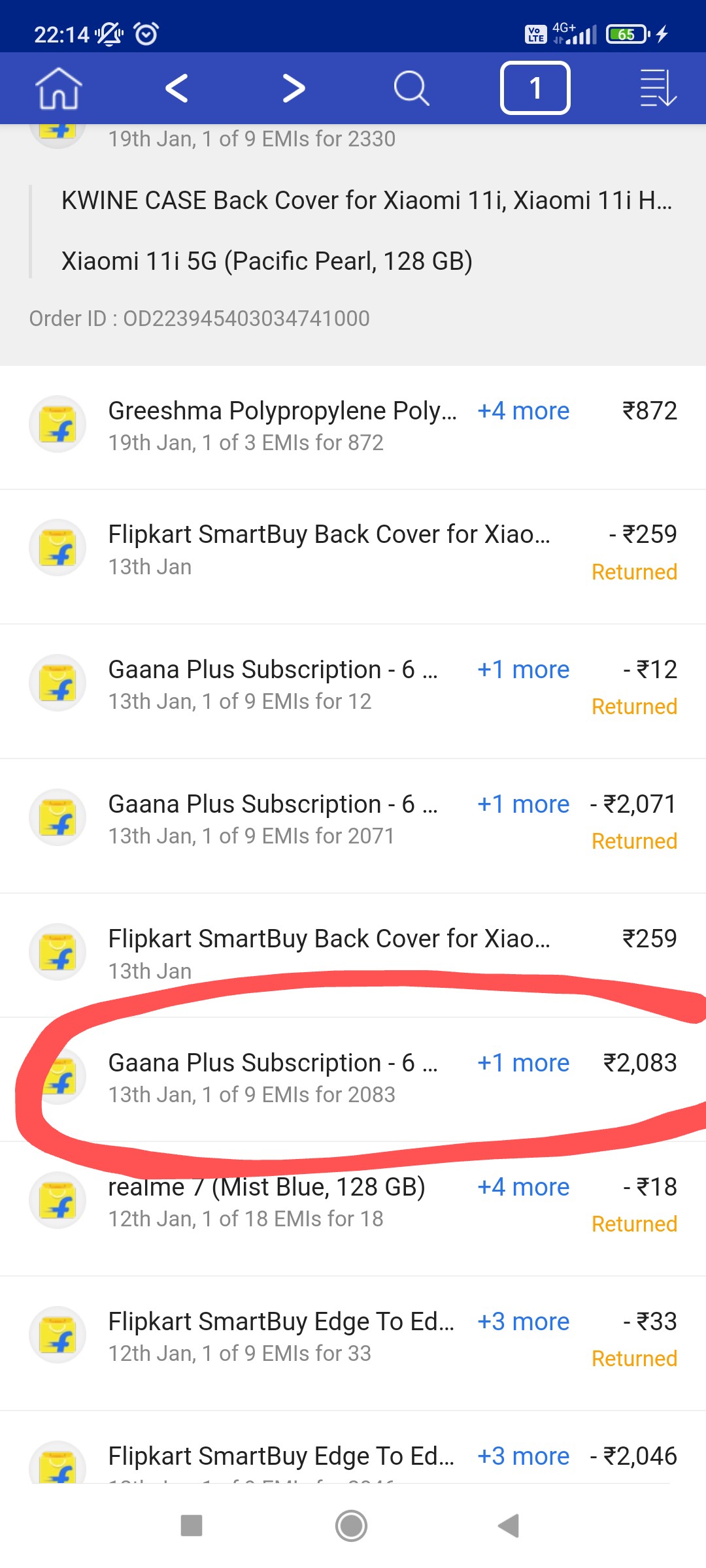This screenshot has height=1568, width=706.
Task: Expand +3 more on ₹33 Edge order
Action: [523, 1322]
